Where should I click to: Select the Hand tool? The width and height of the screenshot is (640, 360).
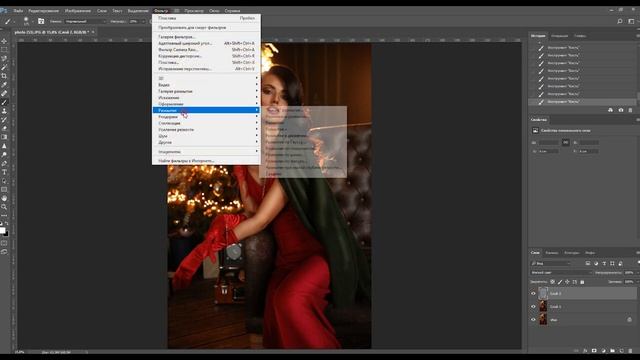[4, 198]
